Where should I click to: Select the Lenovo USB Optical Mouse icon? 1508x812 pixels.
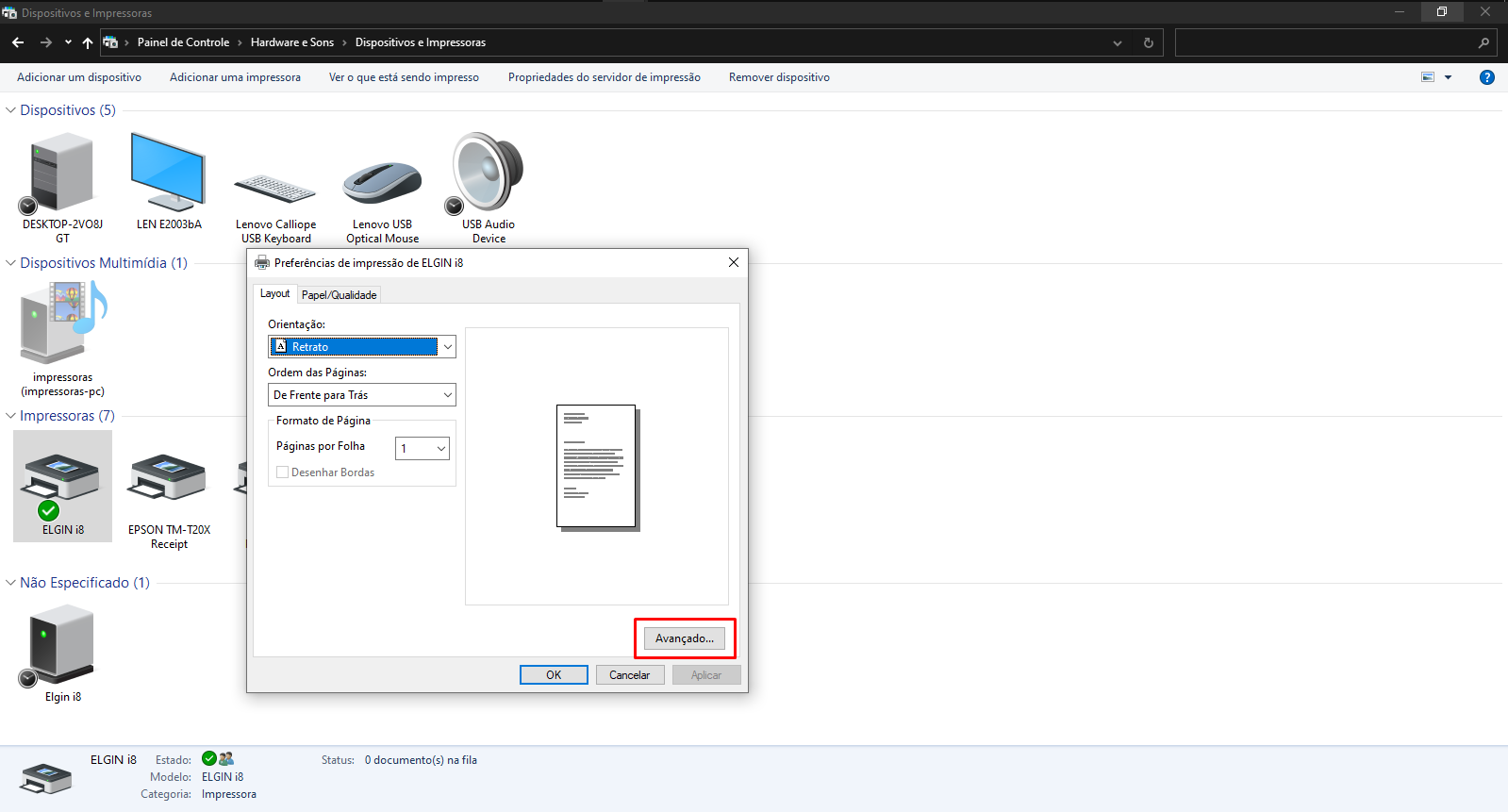click(x=382, y=183)
